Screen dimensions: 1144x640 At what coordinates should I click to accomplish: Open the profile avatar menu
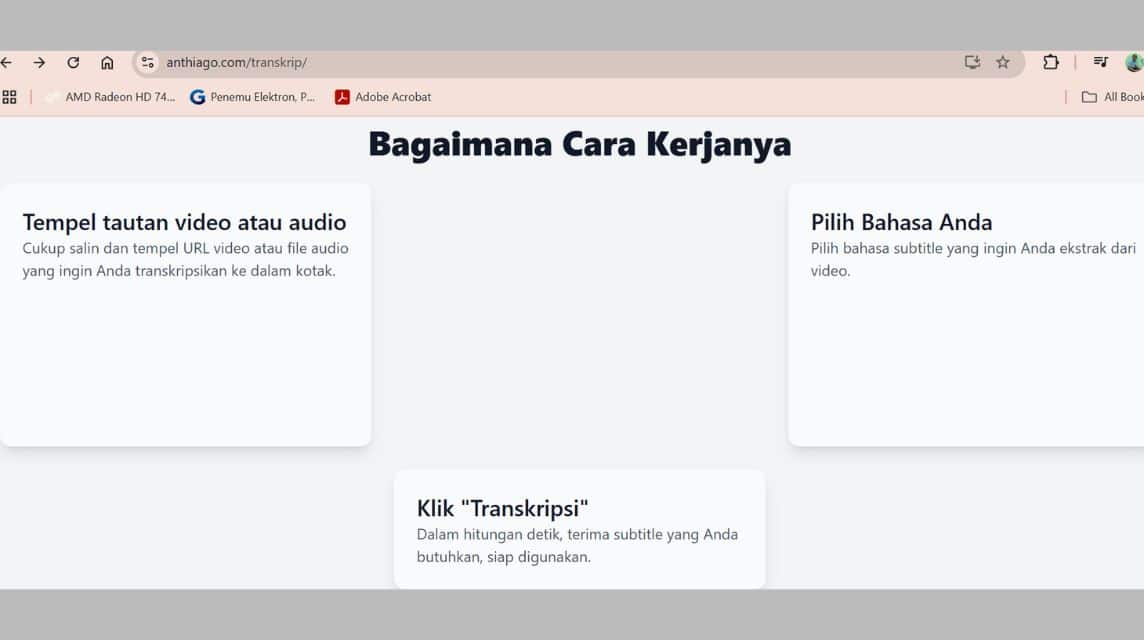point(1135,63)
